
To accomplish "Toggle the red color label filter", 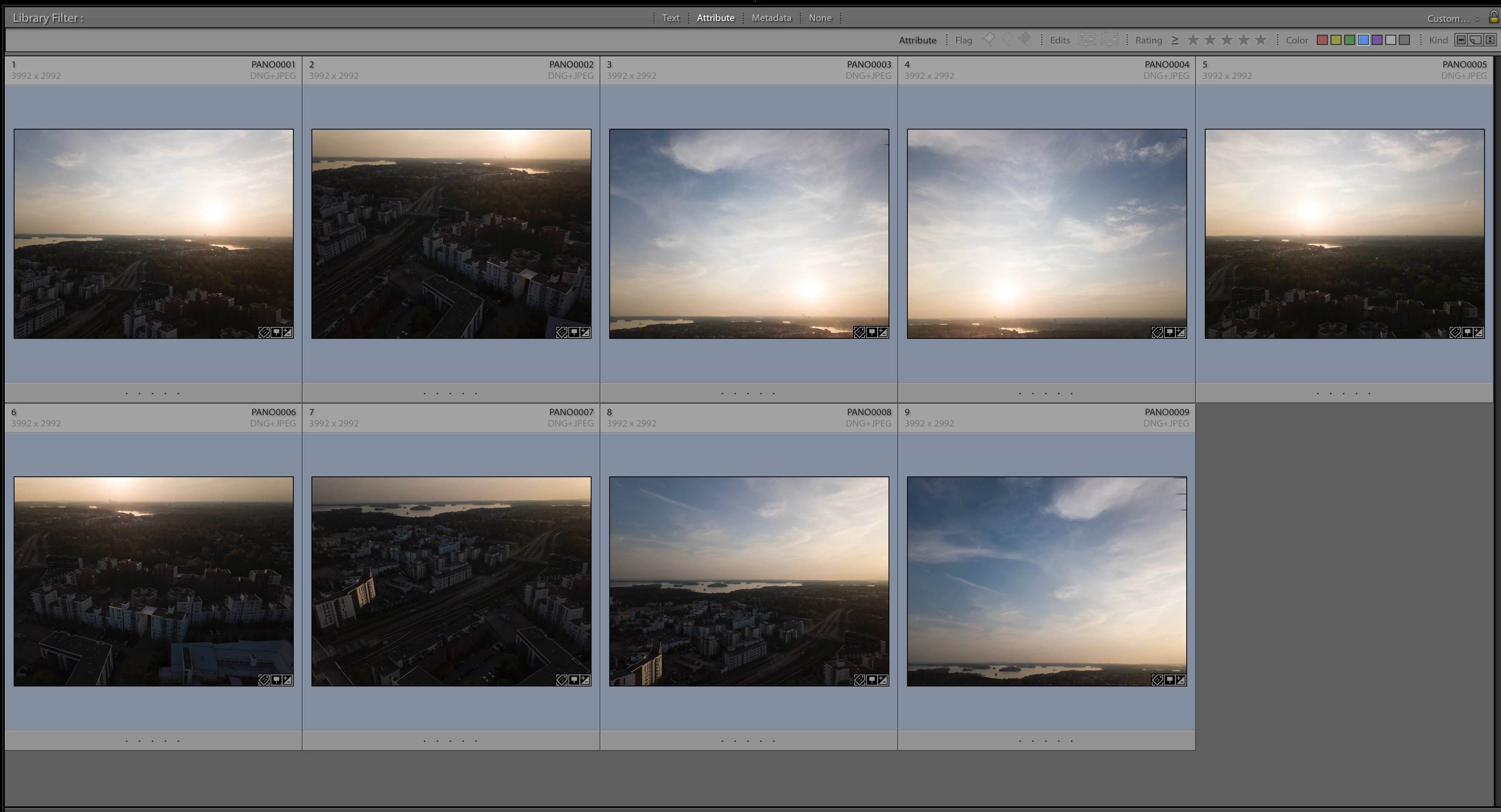I will click(x=1322, y=39).
